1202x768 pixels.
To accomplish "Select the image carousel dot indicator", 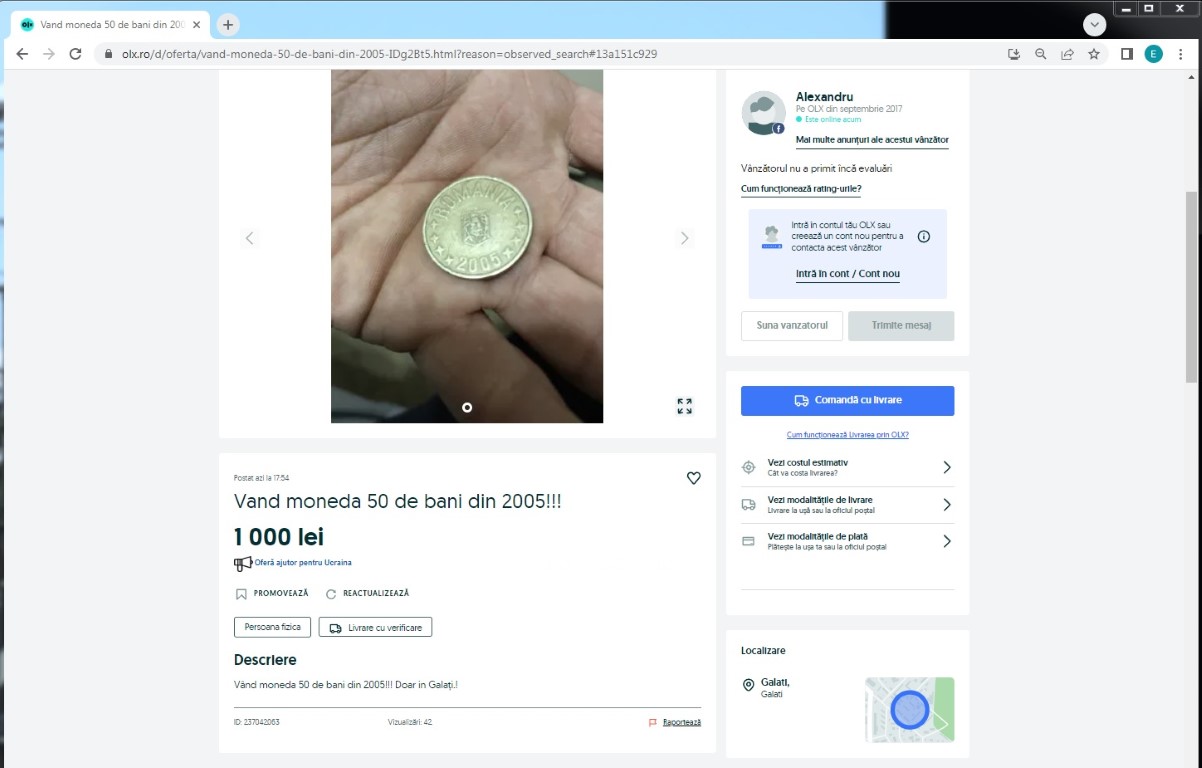I will pyautogui.click(x=467, y=407).
